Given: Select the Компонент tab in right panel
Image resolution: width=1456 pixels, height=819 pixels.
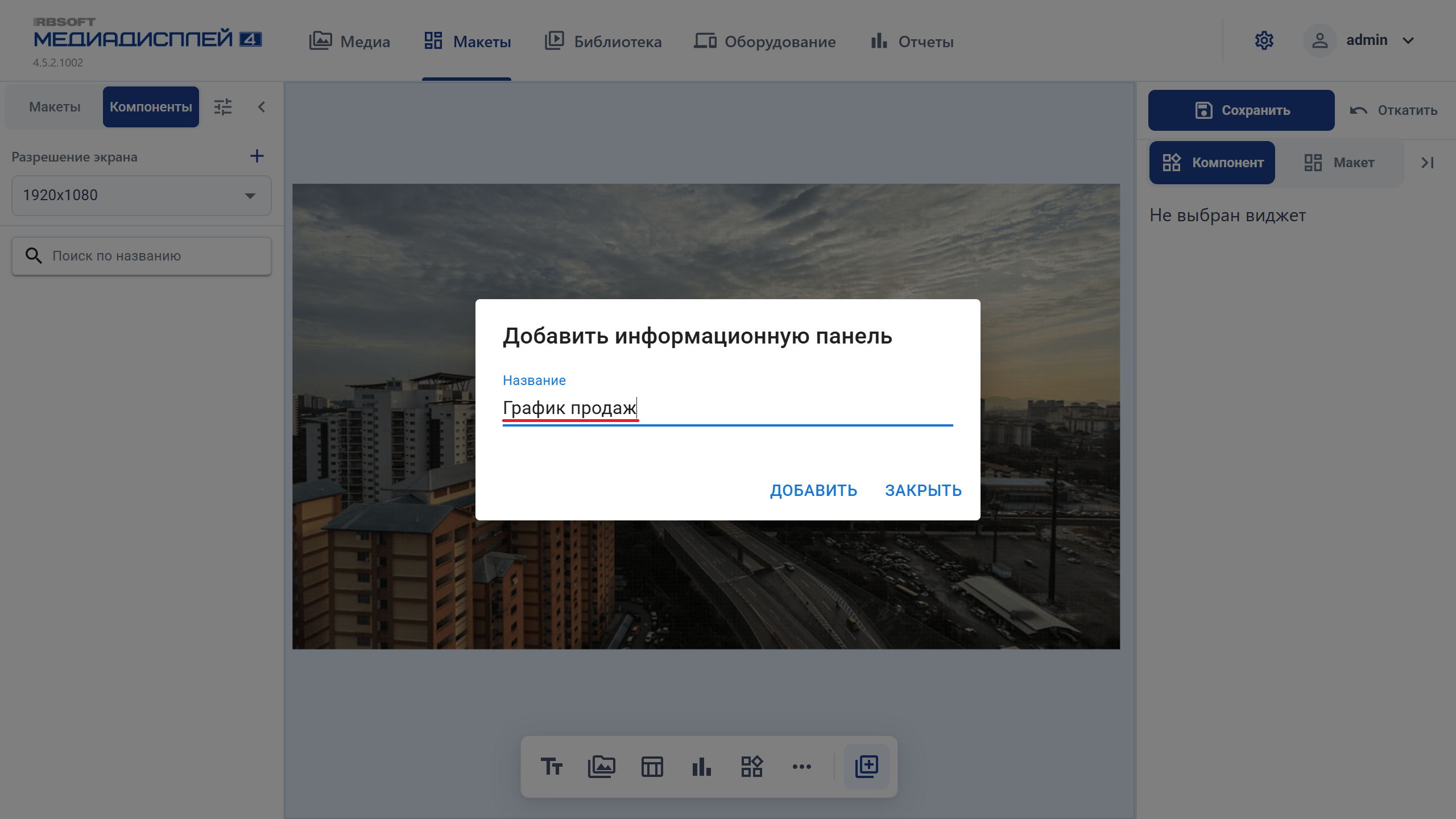Looking at the screenshot, I should [1212, 163].
